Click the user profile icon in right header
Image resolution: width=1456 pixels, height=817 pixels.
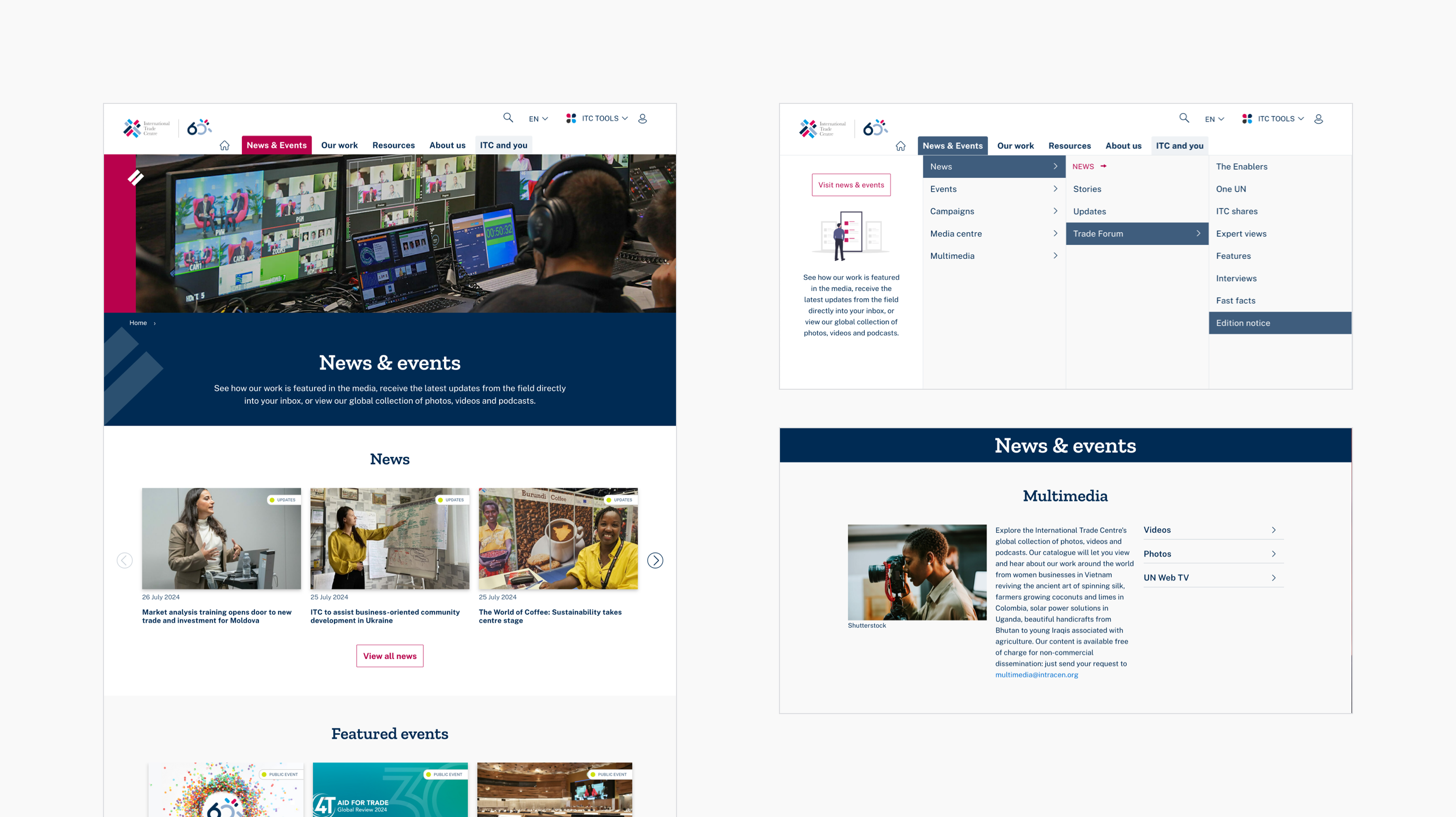[1318, 119]
